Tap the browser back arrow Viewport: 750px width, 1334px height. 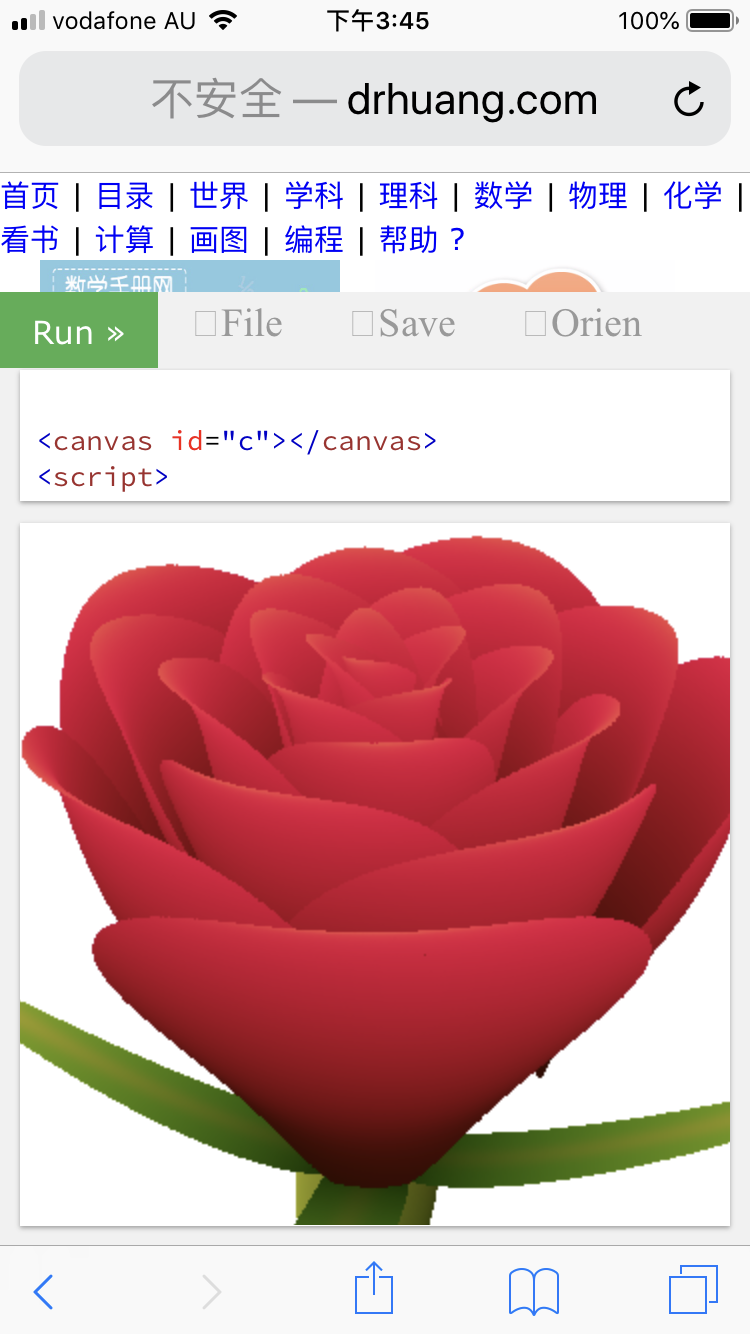coord(43,1291)
